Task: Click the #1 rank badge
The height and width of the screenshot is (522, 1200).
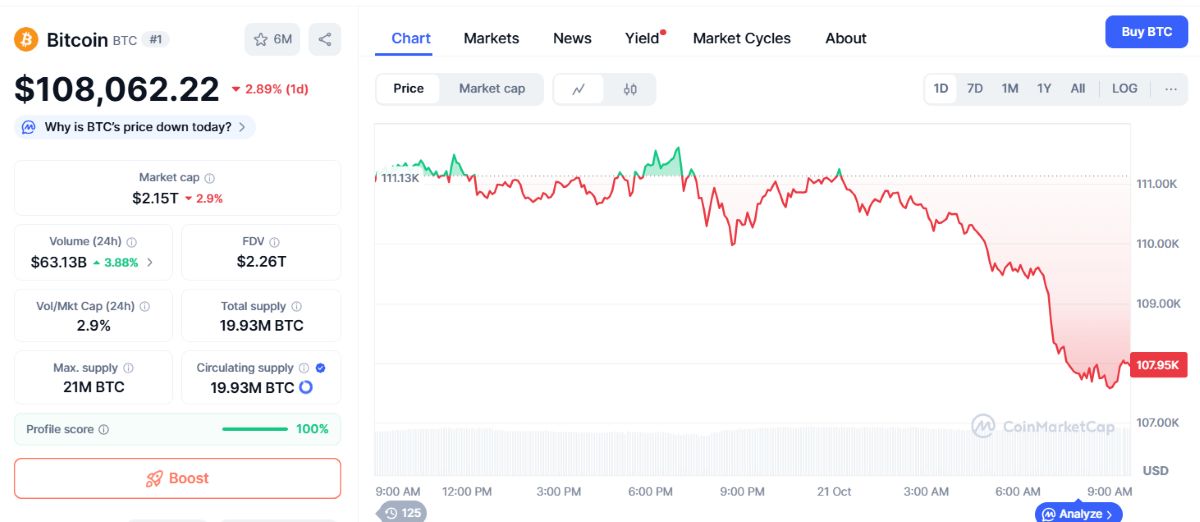Action: click(155, 39)
